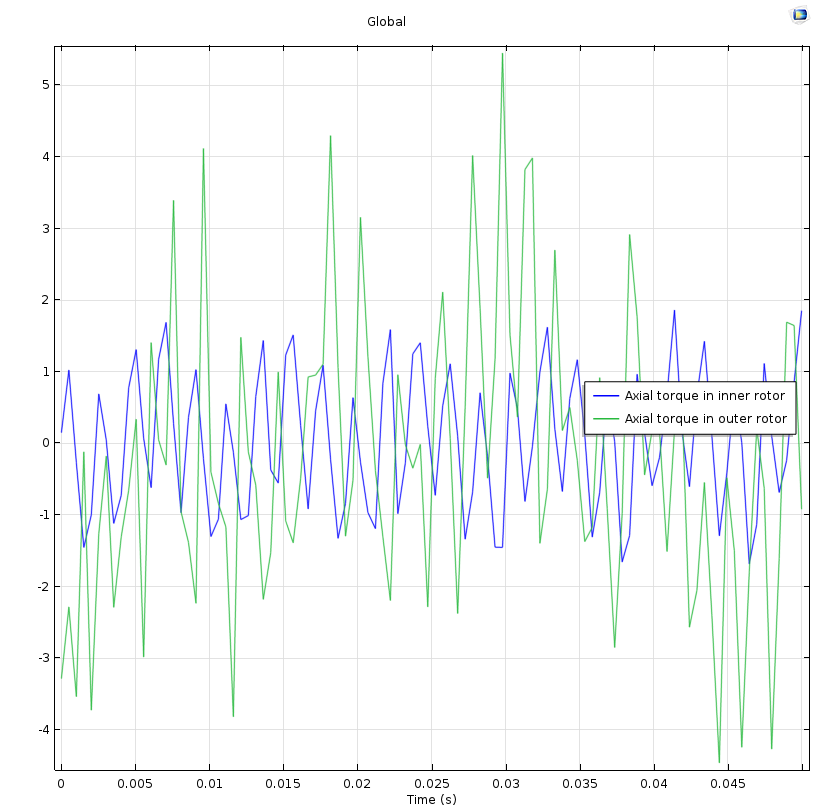This screenshot has height=810, width=815.
Task: Pick x-axis tick label 0.025
Action: (x=431, y=784)
